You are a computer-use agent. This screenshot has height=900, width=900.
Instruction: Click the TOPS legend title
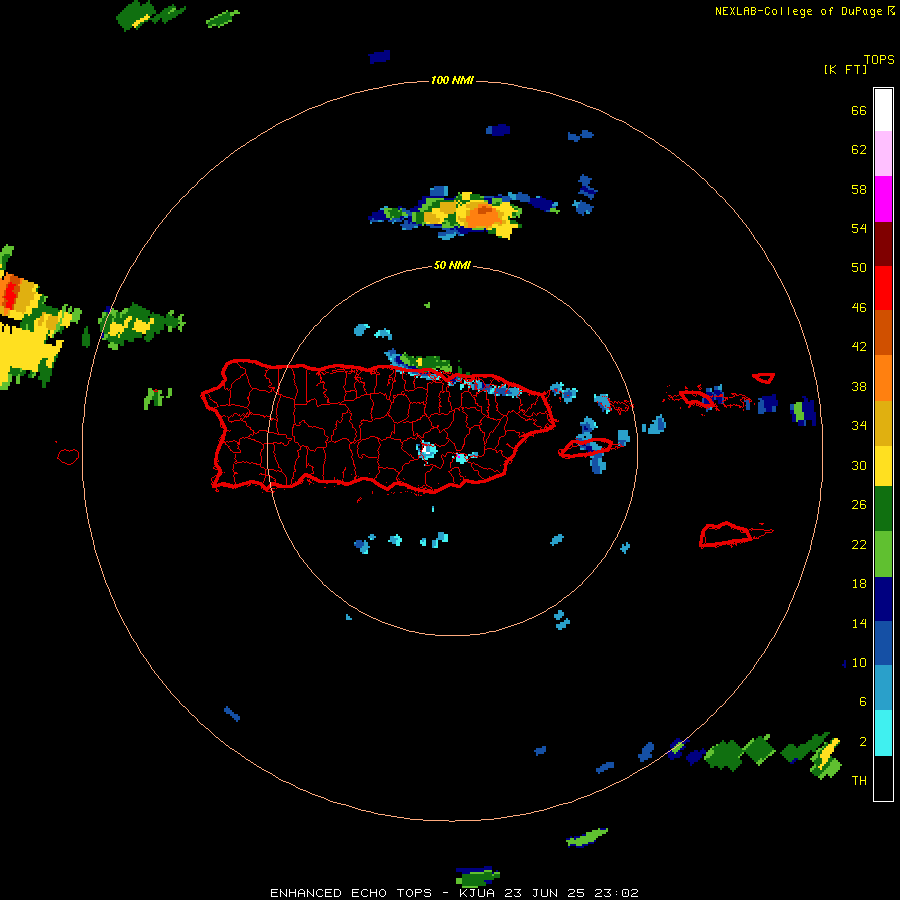[x=879, y=60]
